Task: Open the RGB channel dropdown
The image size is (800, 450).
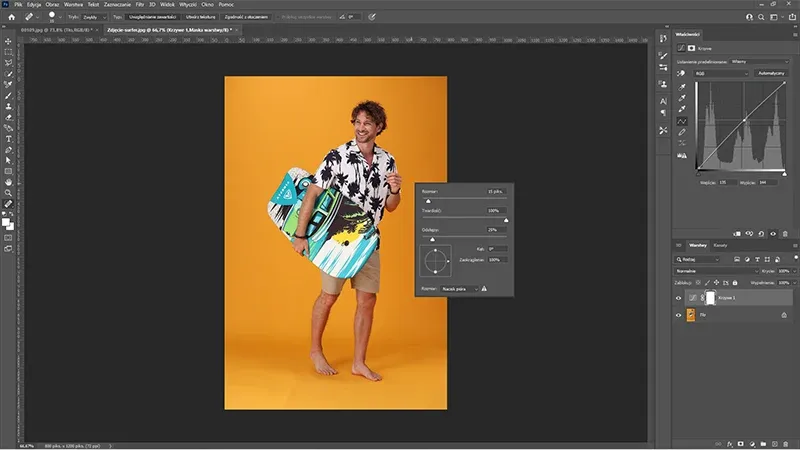Action: 721,73
